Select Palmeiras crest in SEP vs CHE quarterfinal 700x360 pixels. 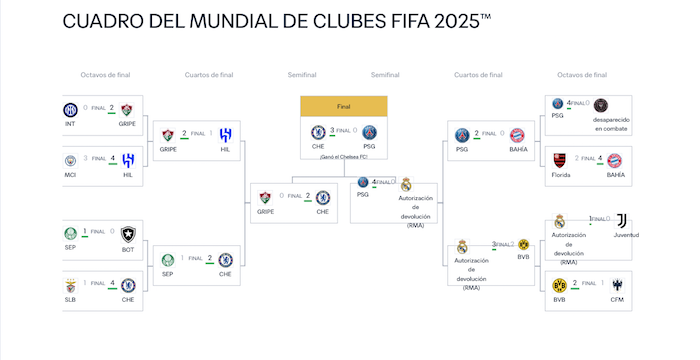click(168, 260)
